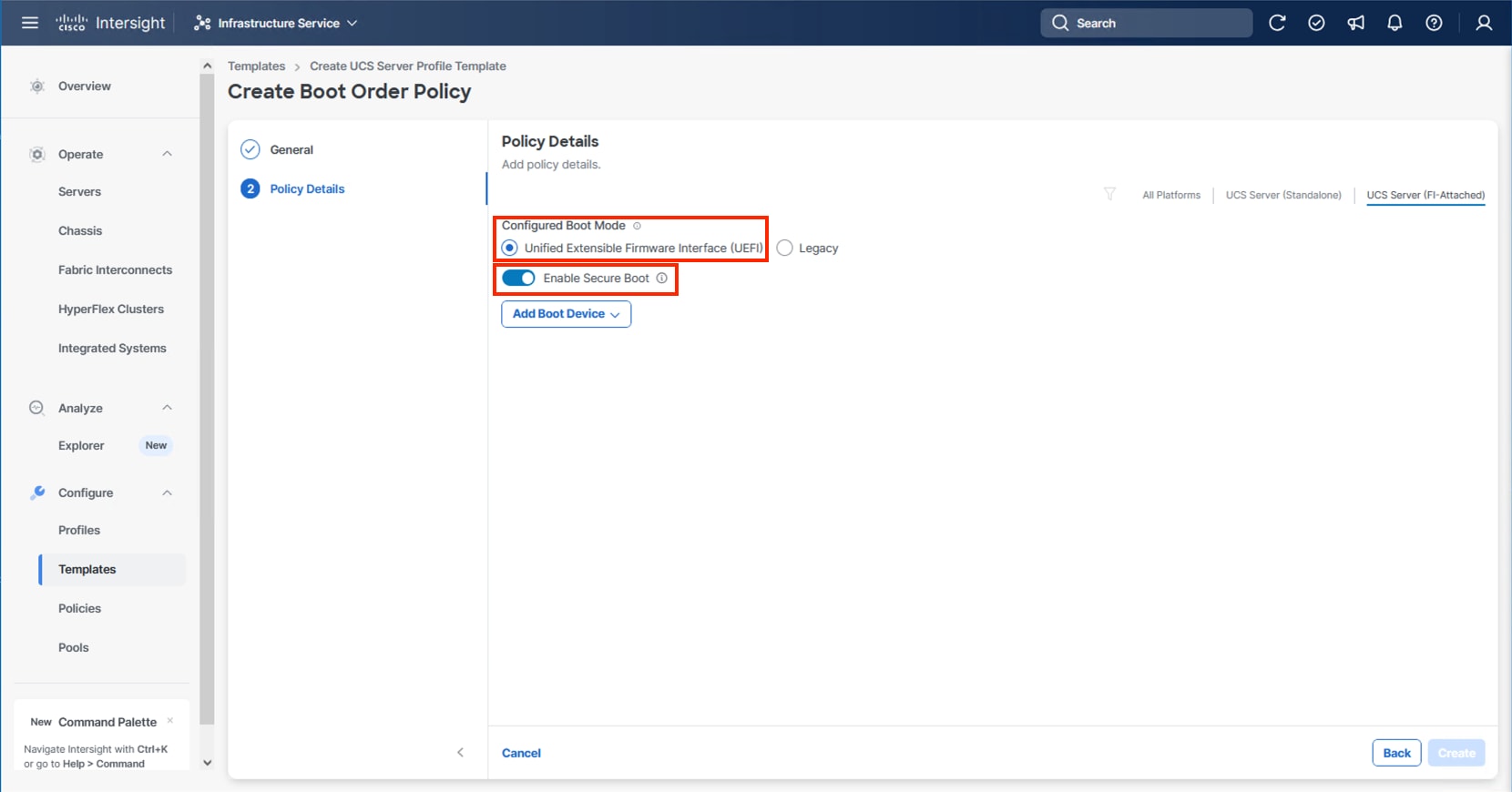Click the top bar Search field
1512x792 pixels.
(1146, 23)
